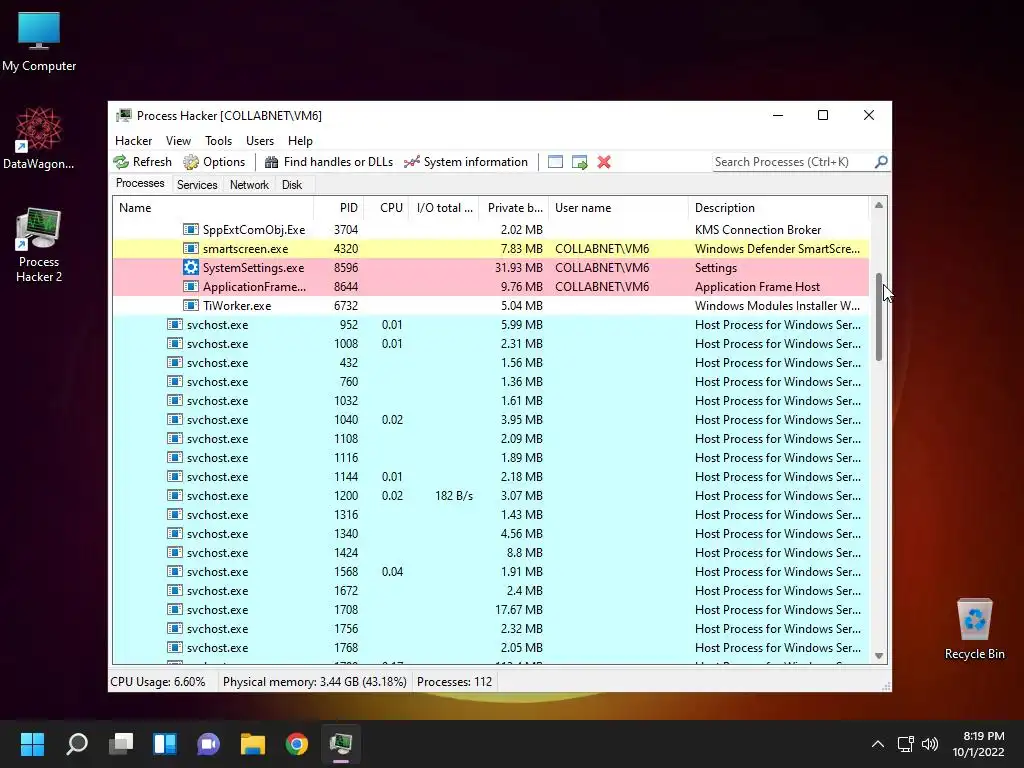The height and width of the screenshot is (768, 1024).
Task: Click the volume tray icon
Action: (x=930, y=744)
